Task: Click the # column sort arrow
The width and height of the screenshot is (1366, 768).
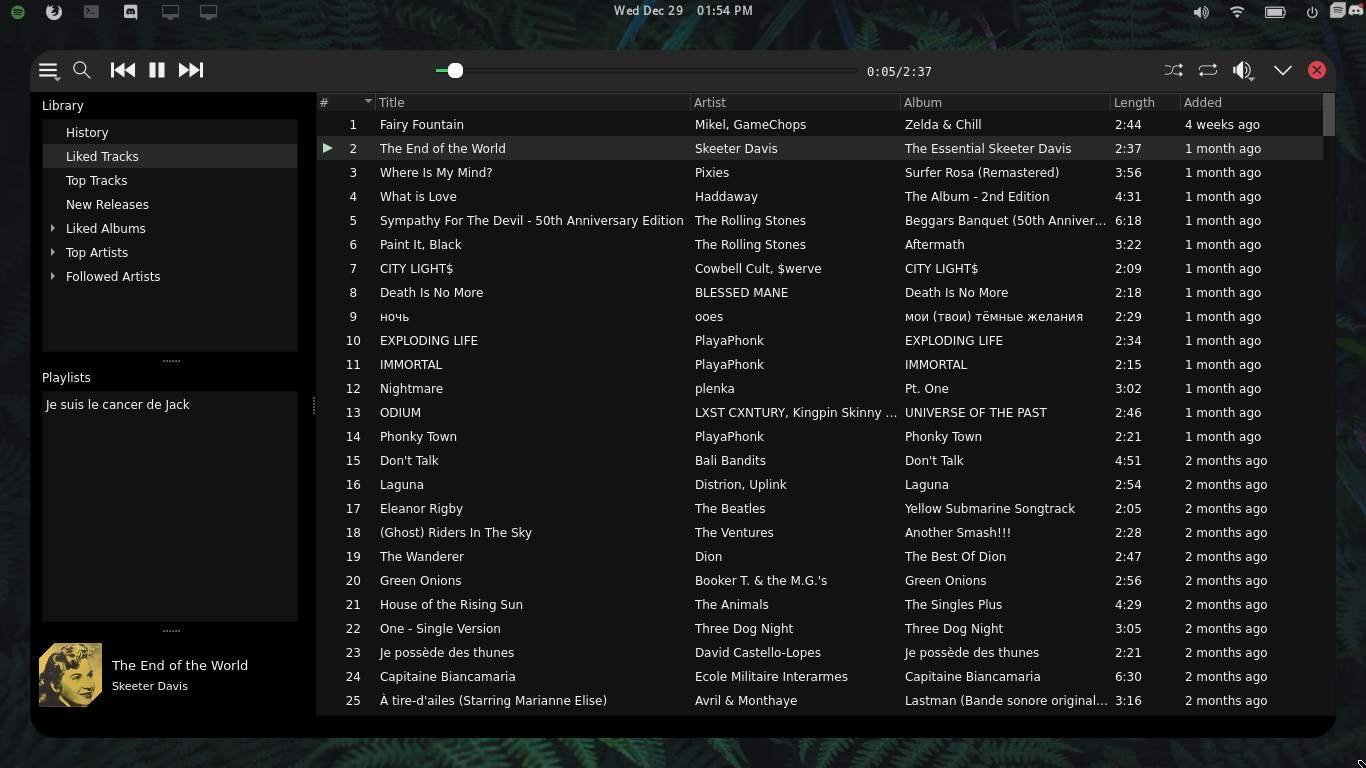Action: coord(368,102)
